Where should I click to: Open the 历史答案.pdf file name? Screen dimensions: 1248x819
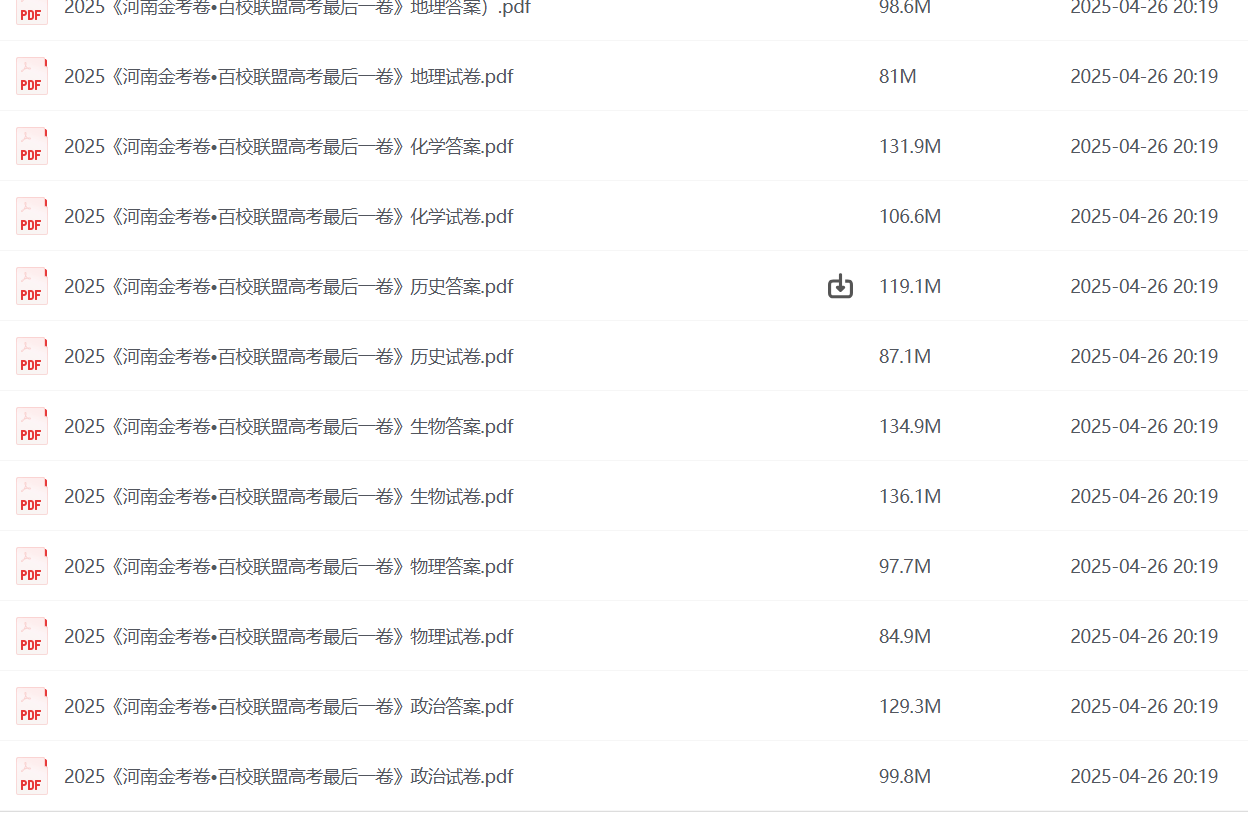288,287
